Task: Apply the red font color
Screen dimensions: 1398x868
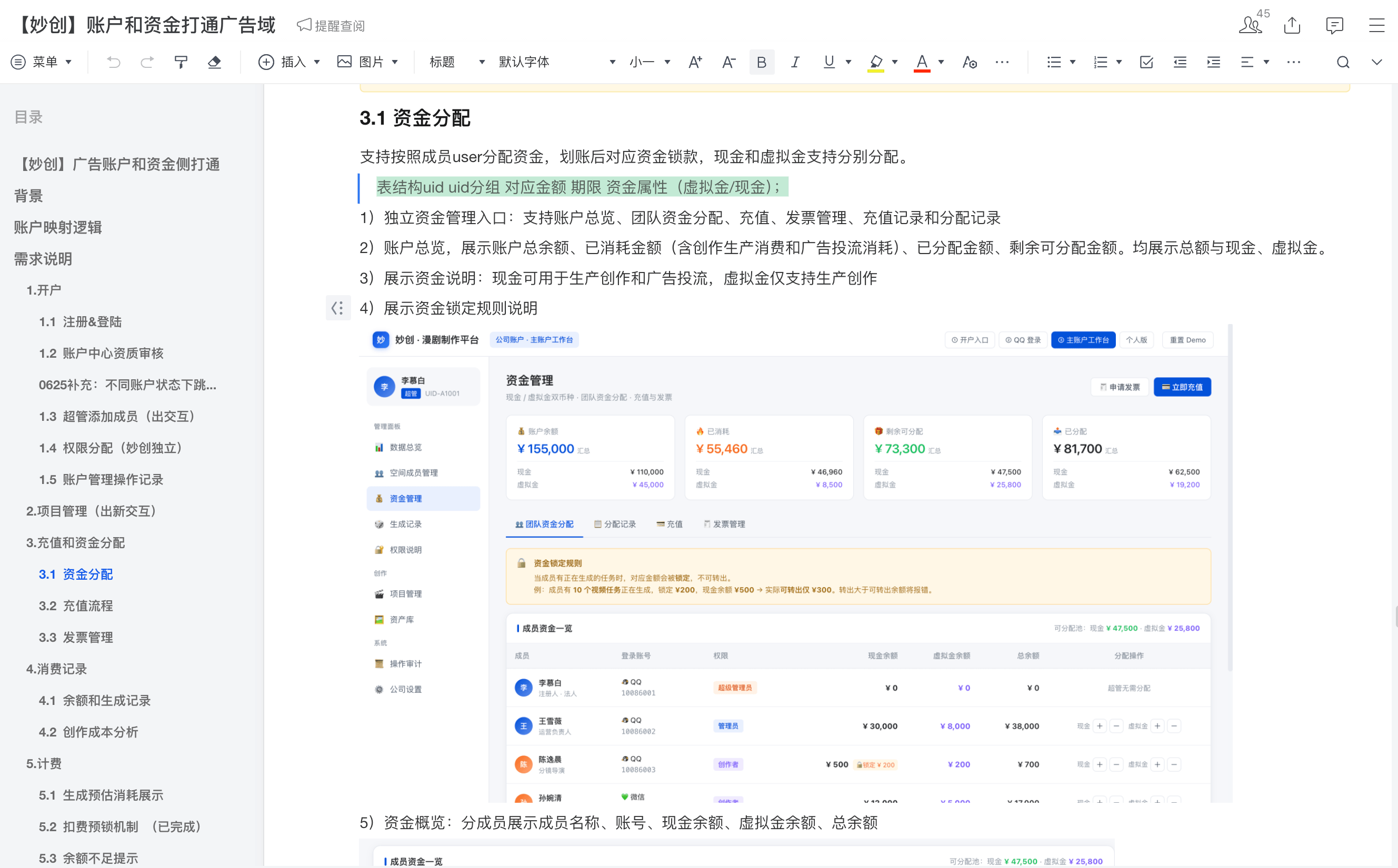Action: coord(922,62)
